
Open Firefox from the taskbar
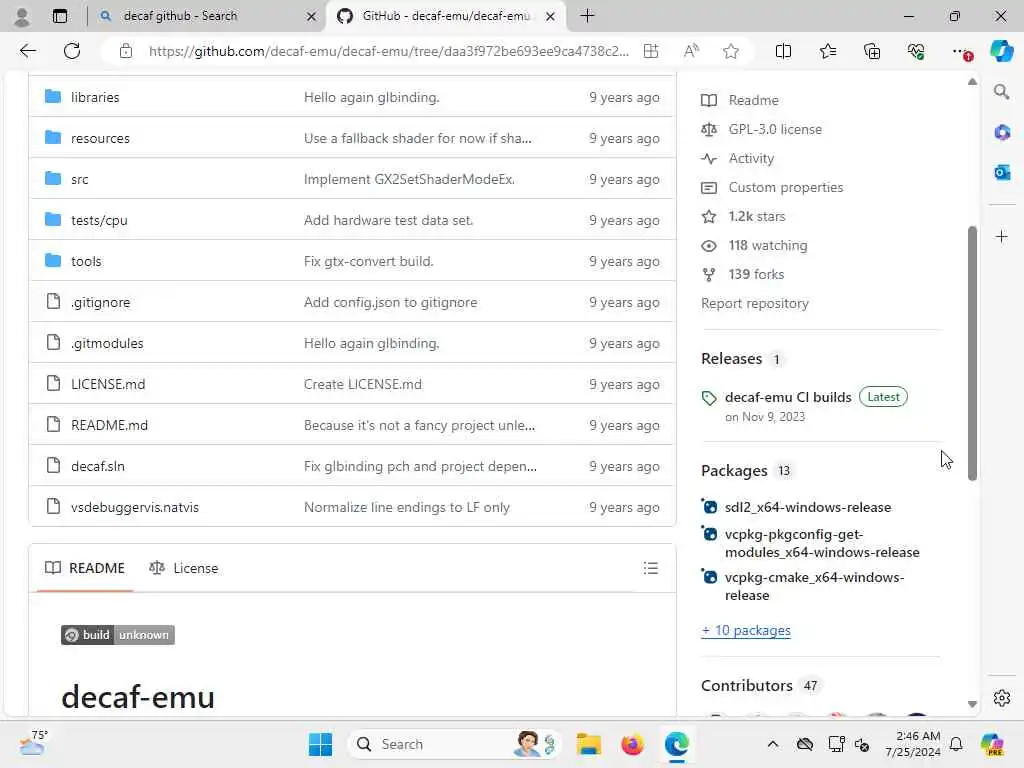point(632,744)
